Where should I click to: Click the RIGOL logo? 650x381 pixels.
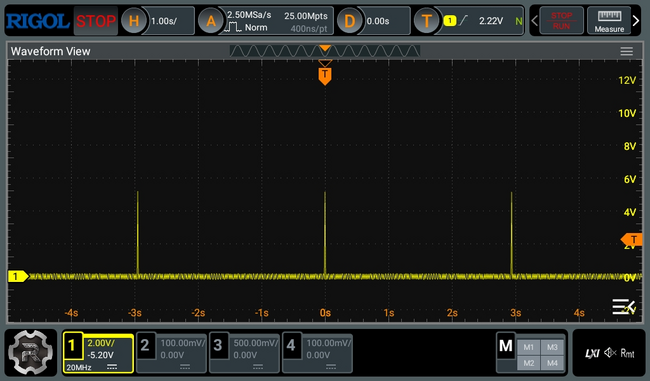(38, 21)
